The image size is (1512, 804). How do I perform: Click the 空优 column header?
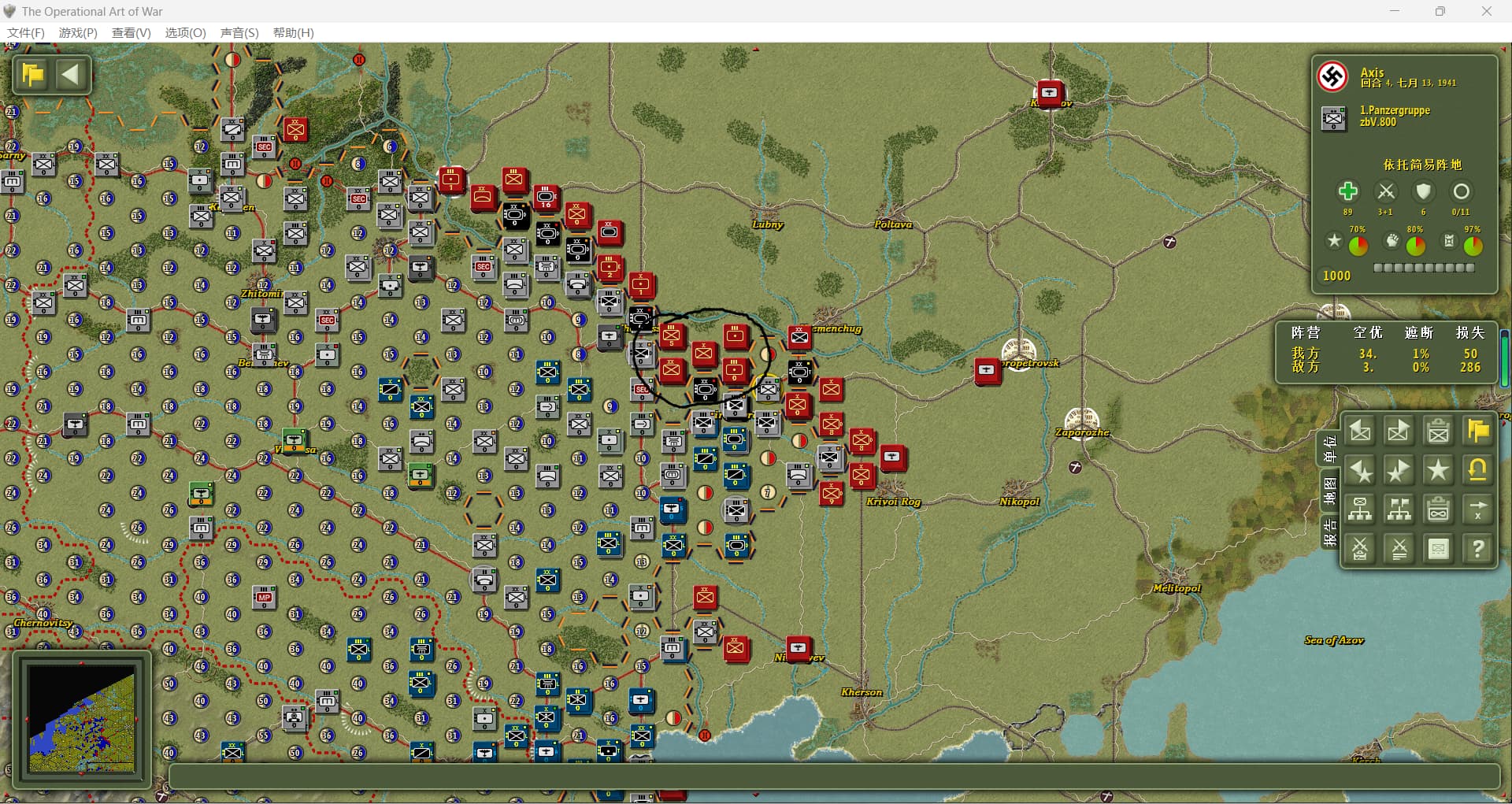pos(1368,333)
